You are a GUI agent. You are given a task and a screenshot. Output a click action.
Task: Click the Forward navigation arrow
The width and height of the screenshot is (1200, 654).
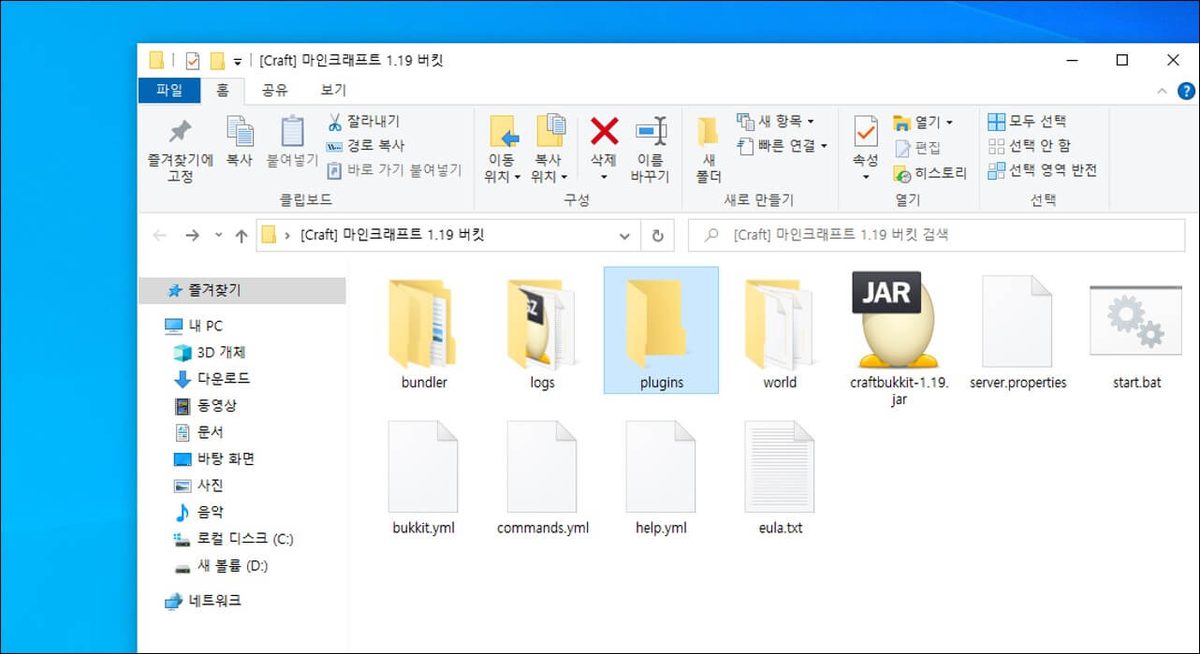pos(192,236)
